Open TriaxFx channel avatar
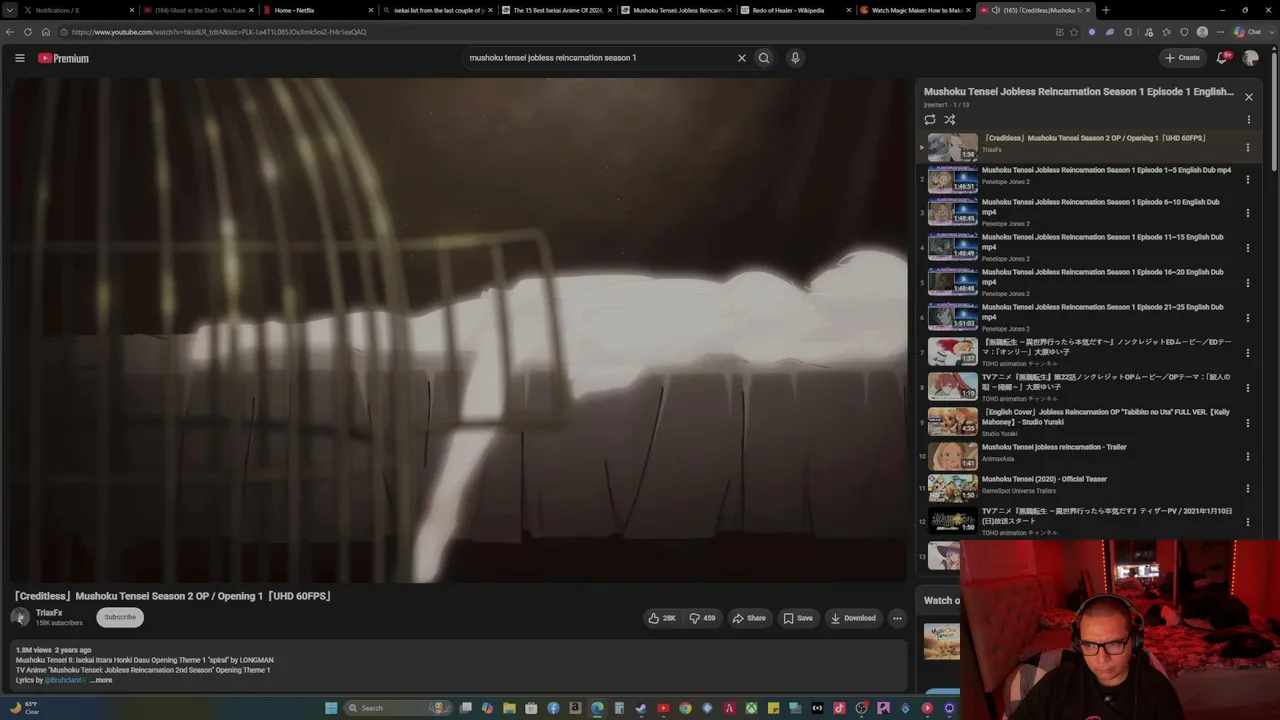The image size is (1280, 720). pyautogui.click(x=20, y=617)
